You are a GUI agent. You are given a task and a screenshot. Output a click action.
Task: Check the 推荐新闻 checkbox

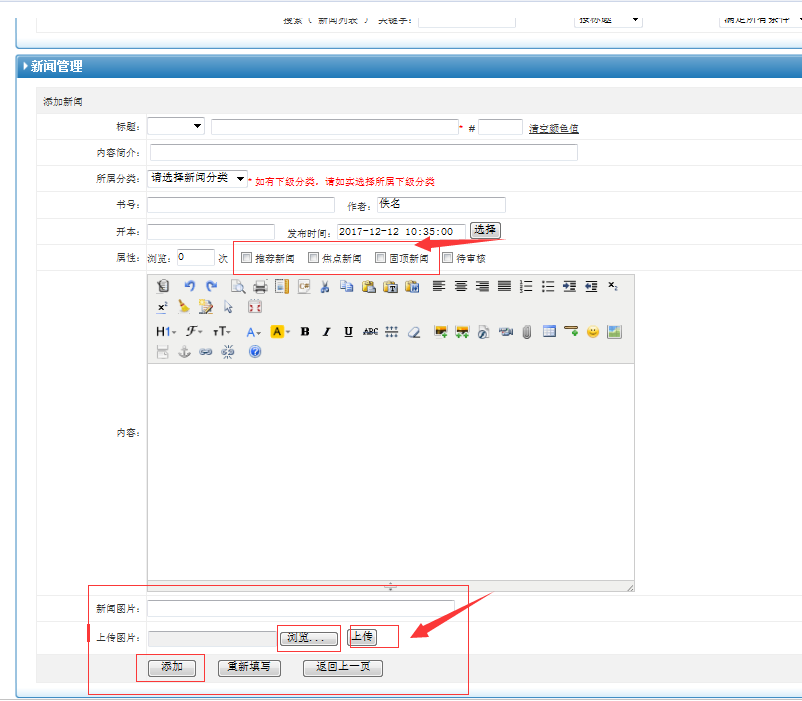pyautogui.click(x=247, y=257)
